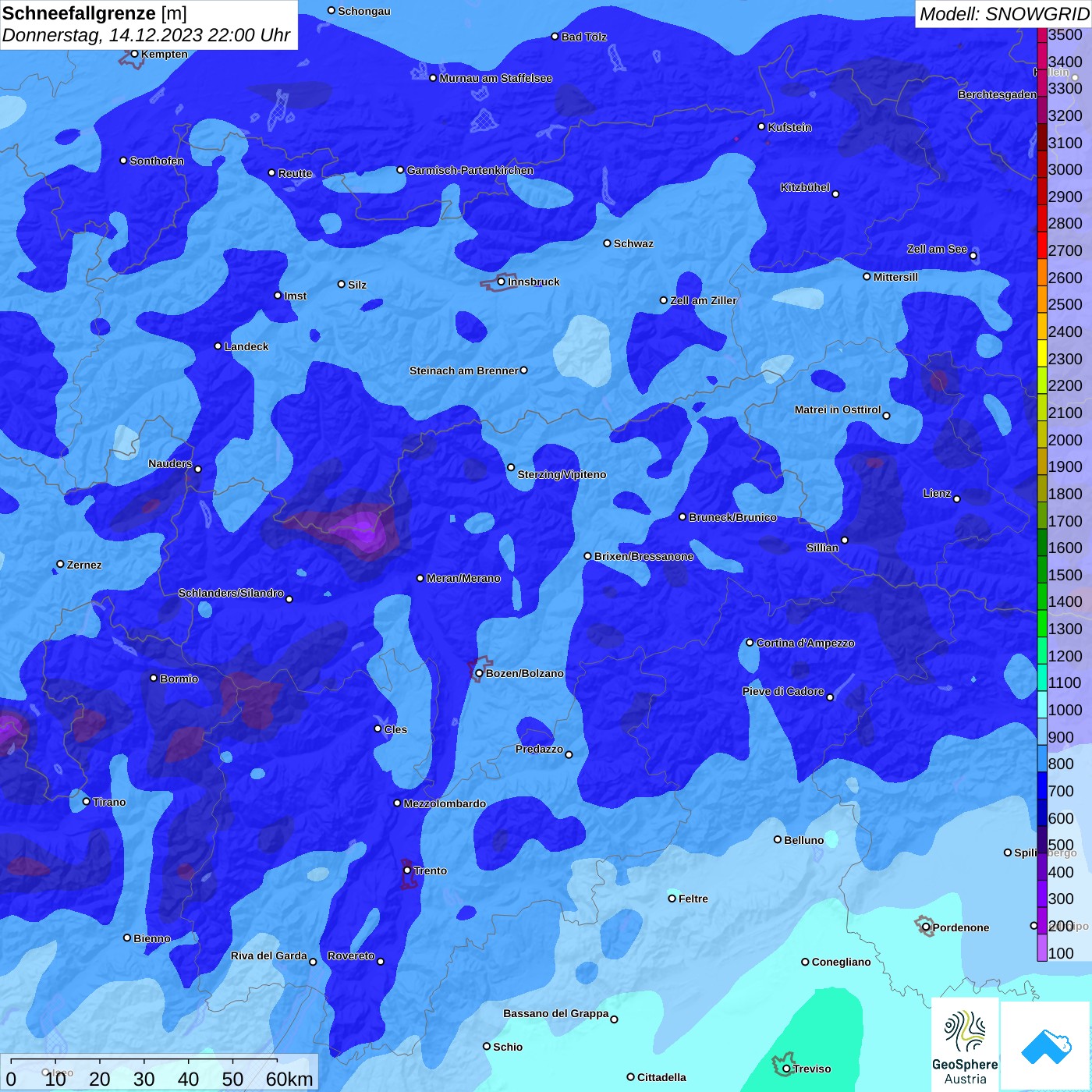1092x1092 pixels.
Task: Click the Conegliano marker dot
Action: click(805, 962)
